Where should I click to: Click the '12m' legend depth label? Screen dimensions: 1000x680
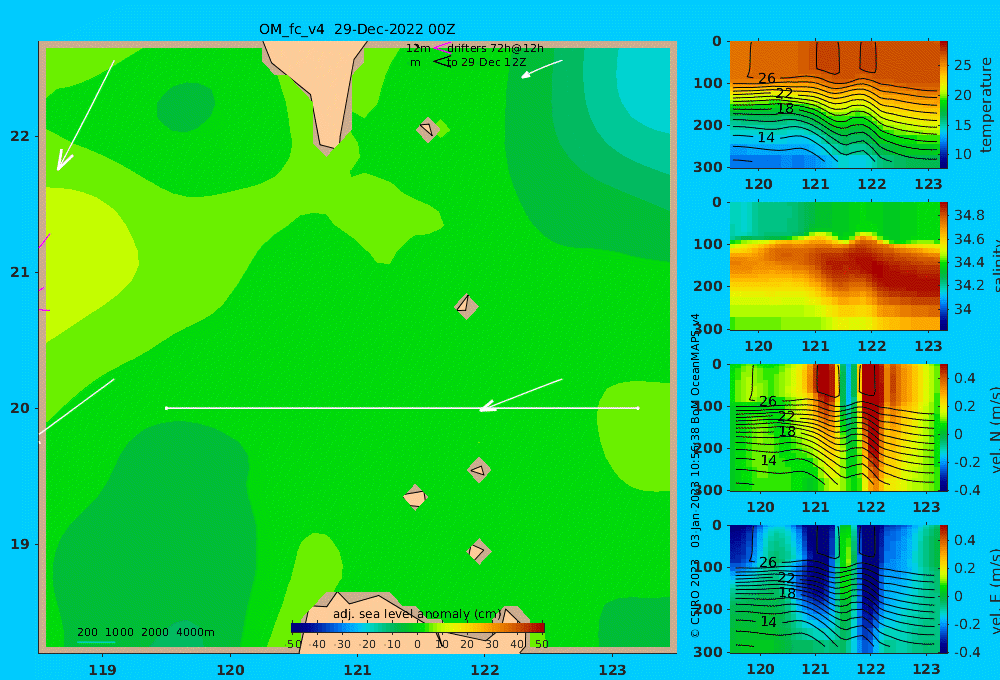418,48
